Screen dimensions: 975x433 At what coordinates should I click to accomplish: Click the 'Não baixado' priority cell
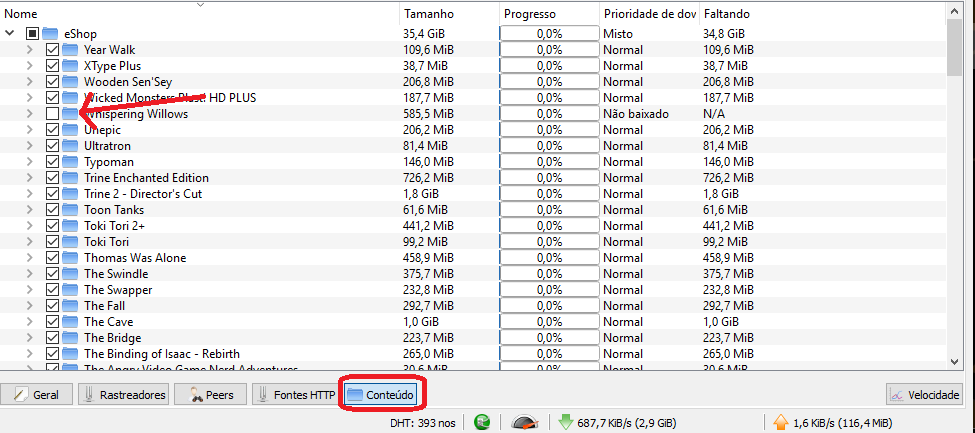tap(635, 114)
